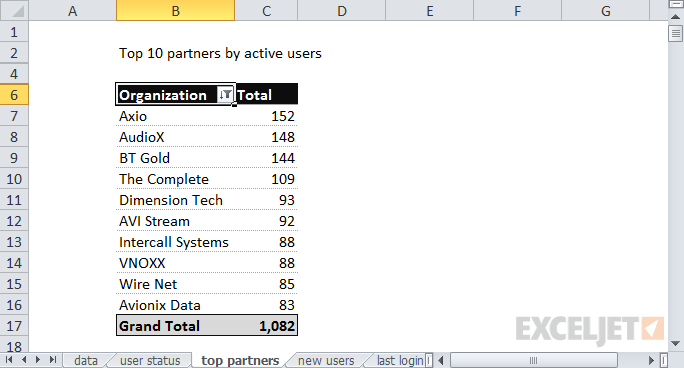The width and height of the screenshot is (684, 368).
Task: Select the Grand Total label cell
Action: pos(175,326)
